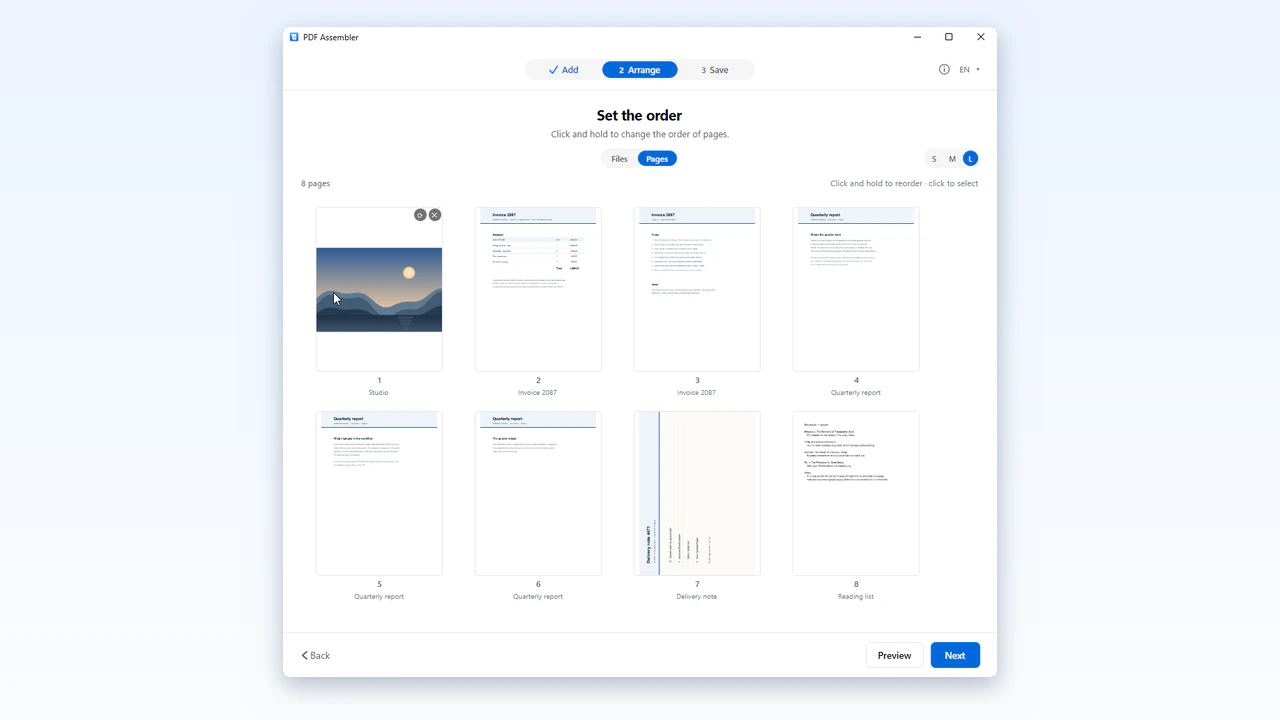Go to the Add step
The image size is (1280, 720).
564,70
